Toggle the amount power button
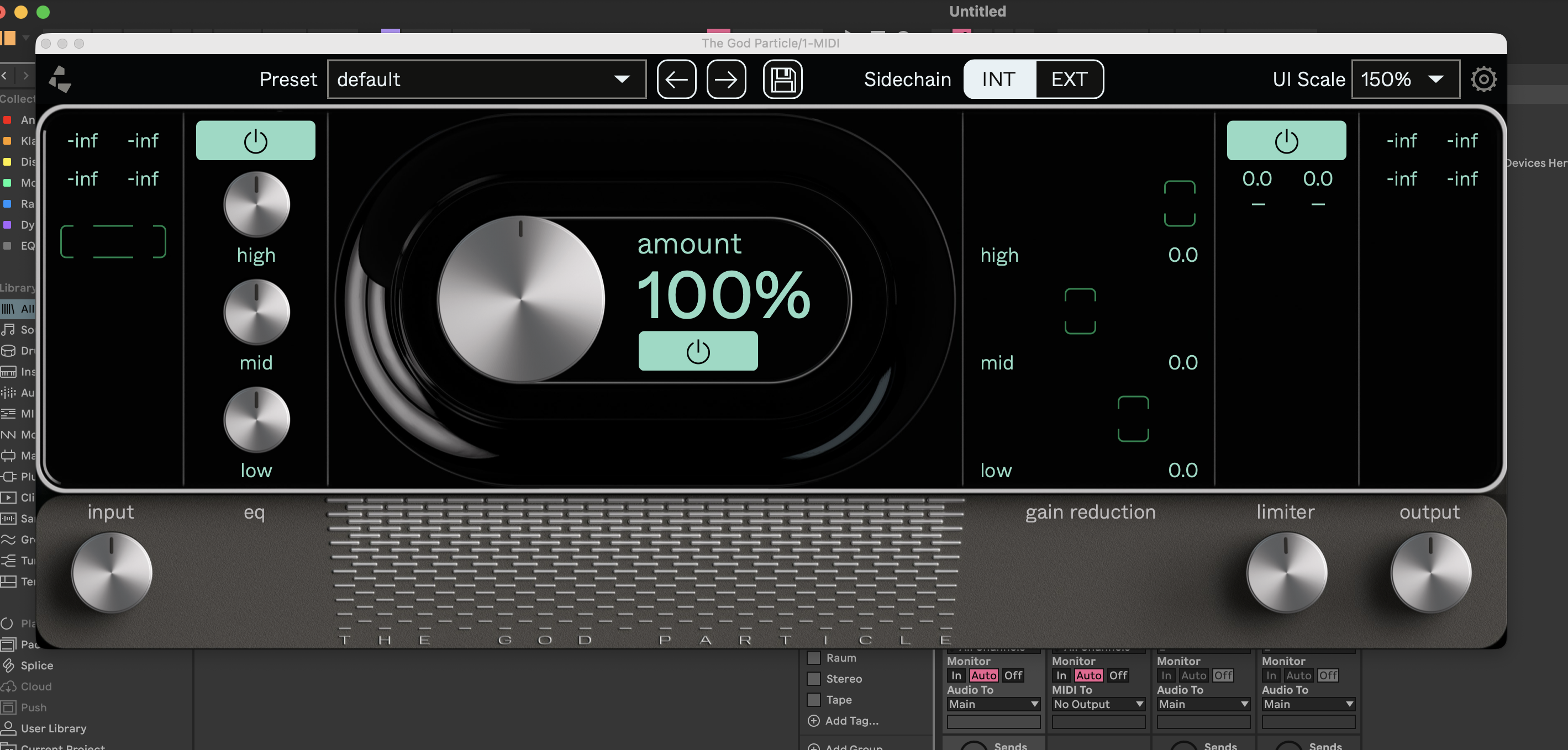 click(698, 351)
